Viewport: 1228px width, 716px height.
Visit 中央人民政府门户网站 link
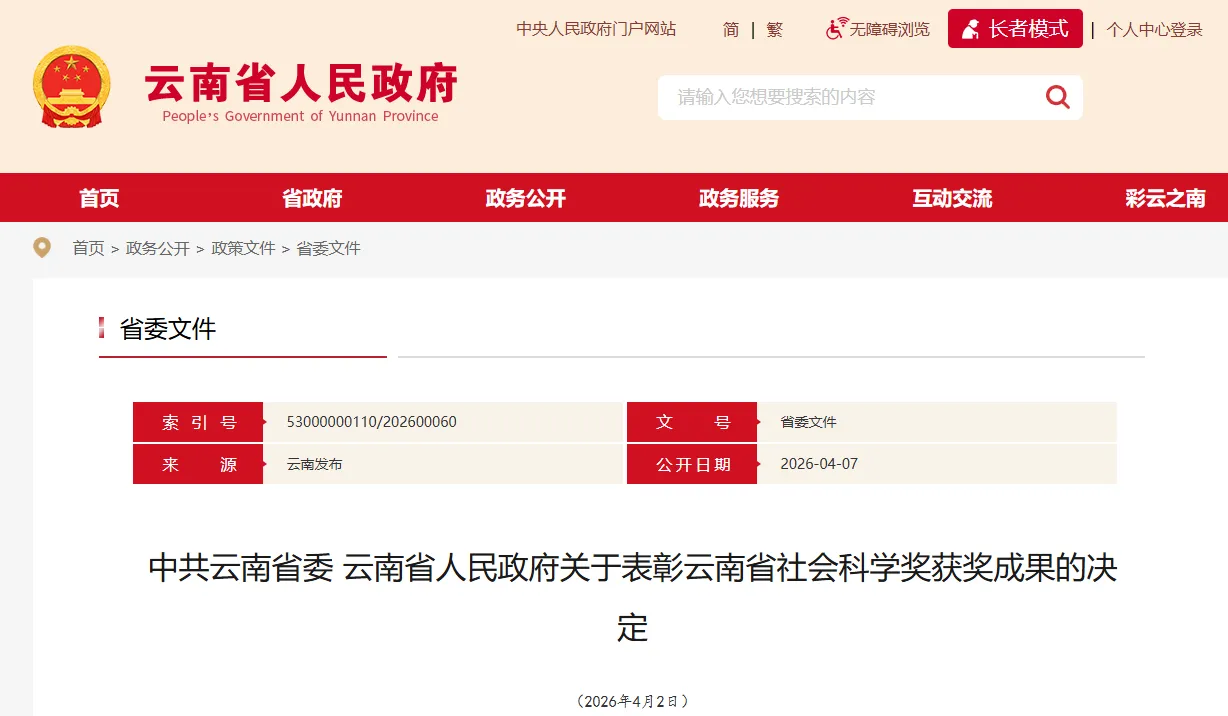[x=596, y=29]
